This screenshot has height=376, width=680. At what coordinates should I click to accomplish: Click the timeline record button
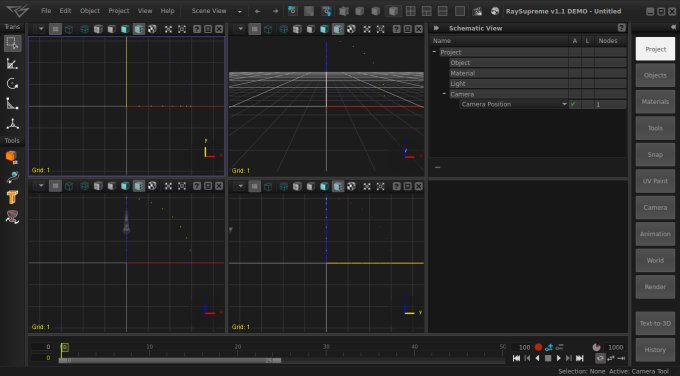pyautogui.click(x=538, y=347)
